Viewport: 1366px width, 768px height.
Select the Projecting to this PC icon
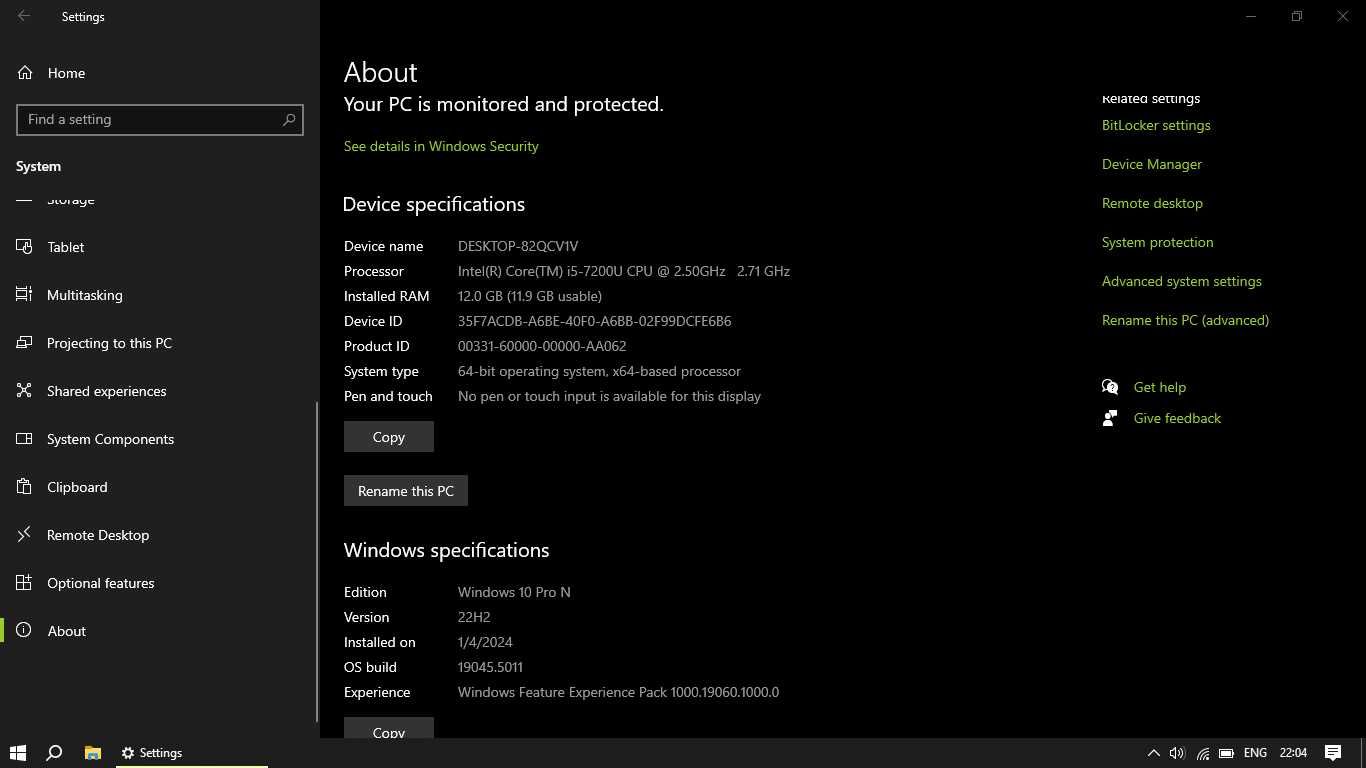pyautogui.click(x=25, y=343)
